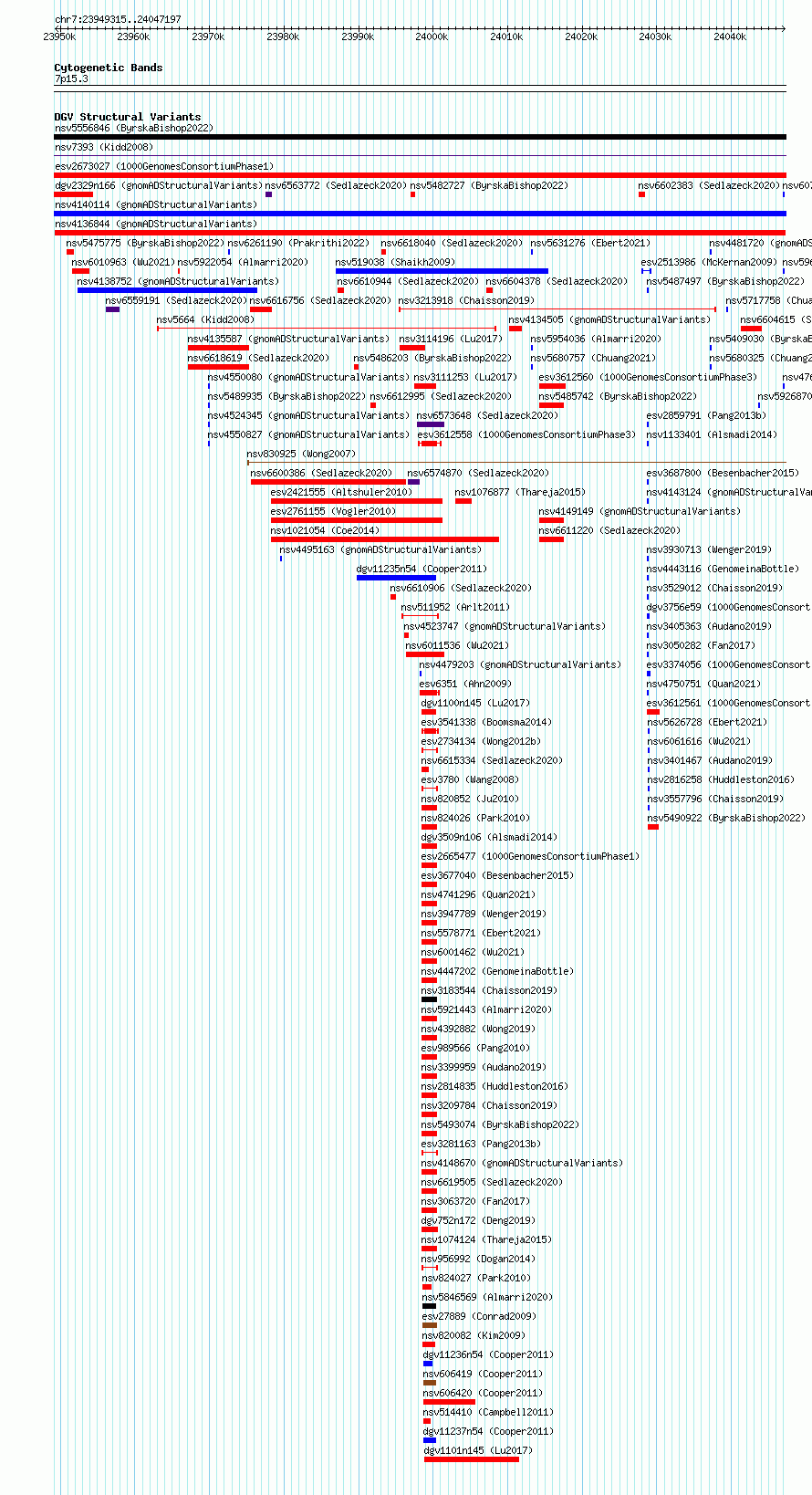Open nsv5490922 (ByrskaBishop2022) variant
This screenshot has width=812, height=1495.
coord(726,818)
